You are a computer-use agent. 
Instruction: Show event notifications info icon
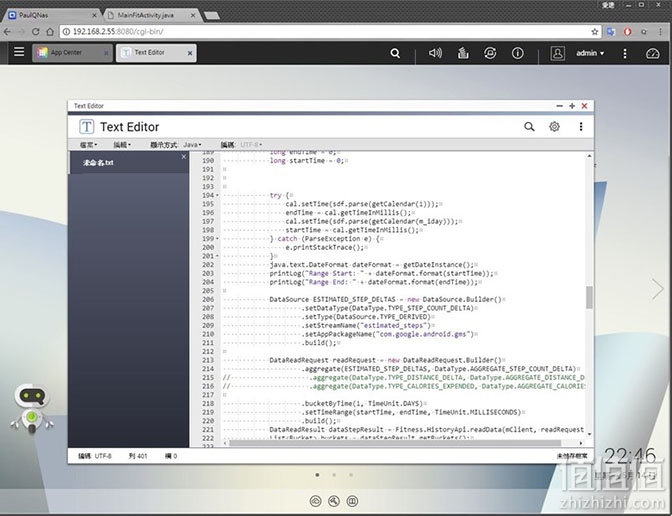(x=518, y=53)
